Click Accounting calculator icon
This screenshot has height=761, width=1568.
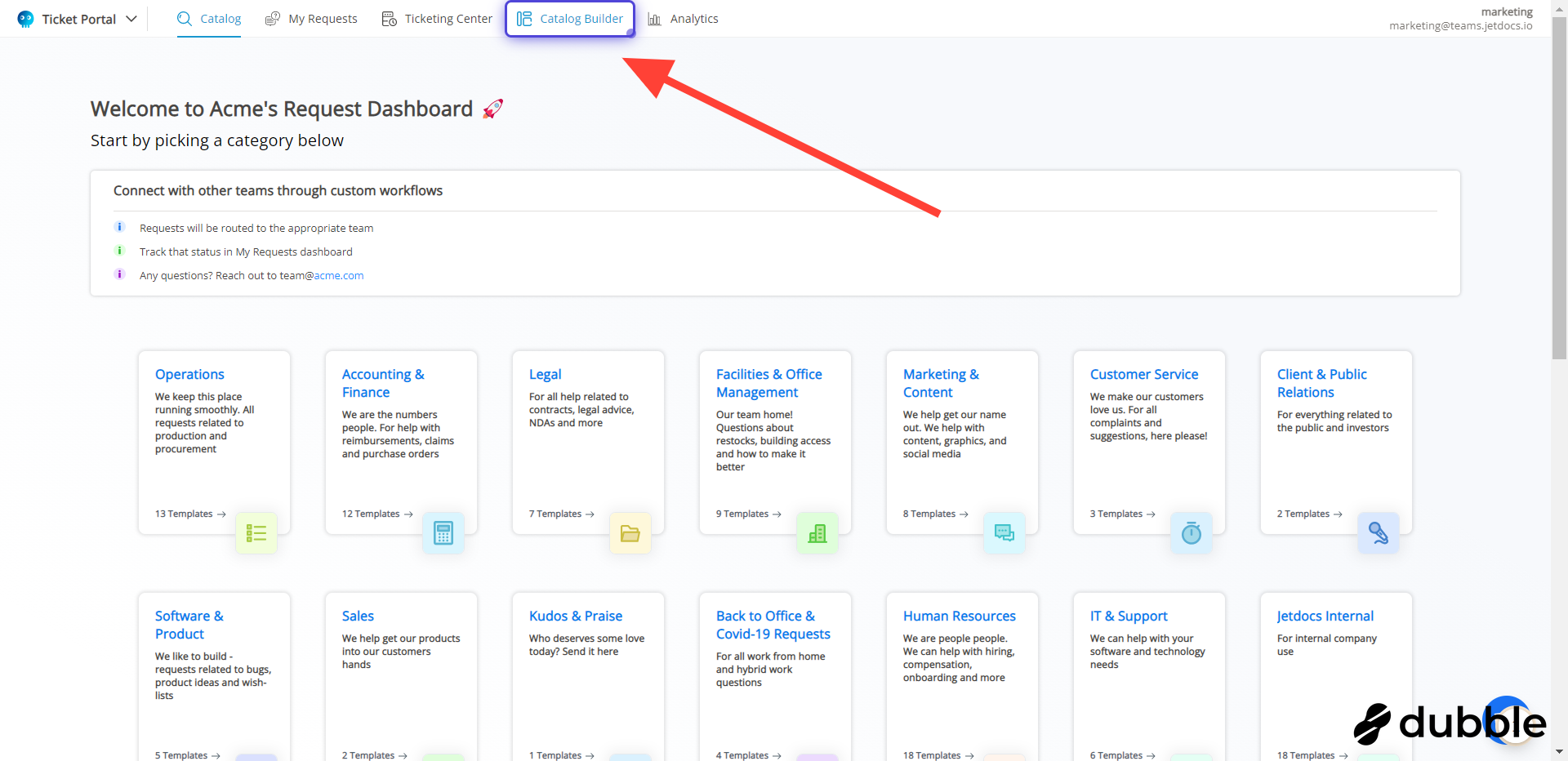coord(443,533)
